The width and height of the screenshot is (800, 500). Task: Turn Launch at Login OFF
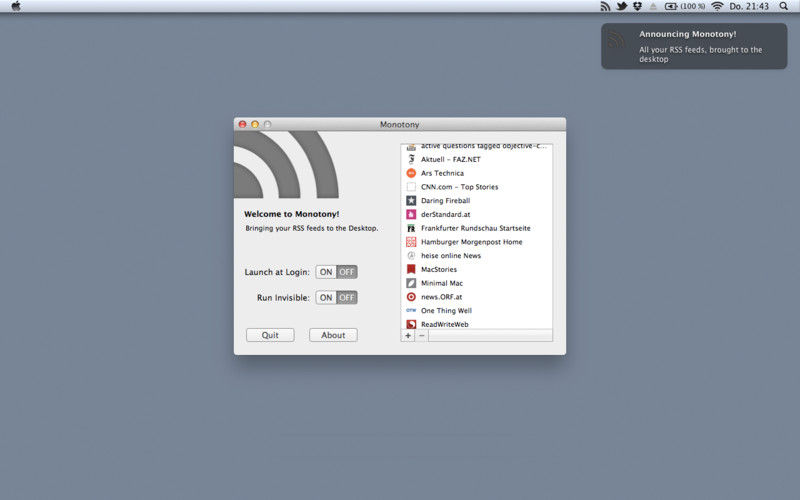click(x=347, y=272)
